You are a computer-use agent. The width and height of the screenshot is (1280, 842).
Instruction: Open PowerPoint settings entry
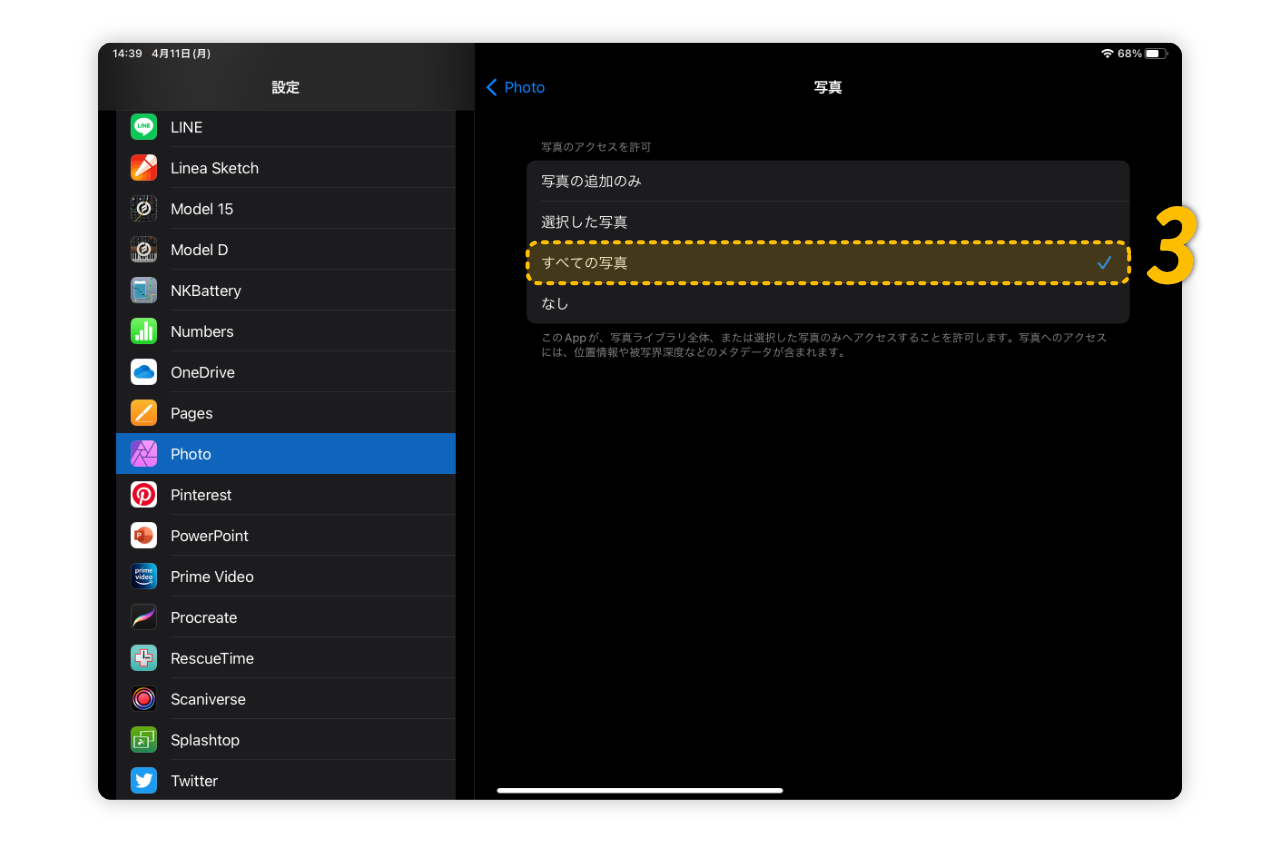[285, 536]
